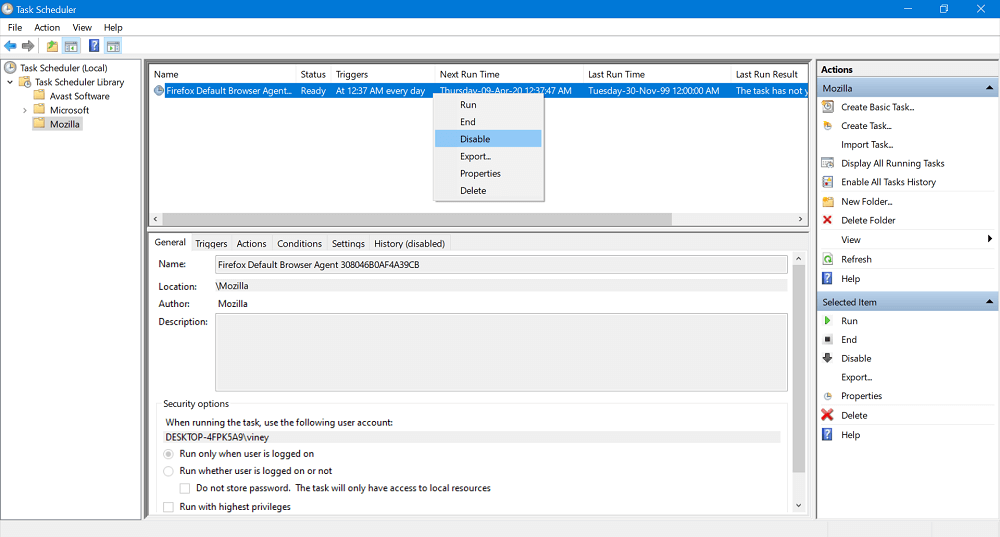
Task: Choose Run in the context menu
Action: click(x=488, y=105)
